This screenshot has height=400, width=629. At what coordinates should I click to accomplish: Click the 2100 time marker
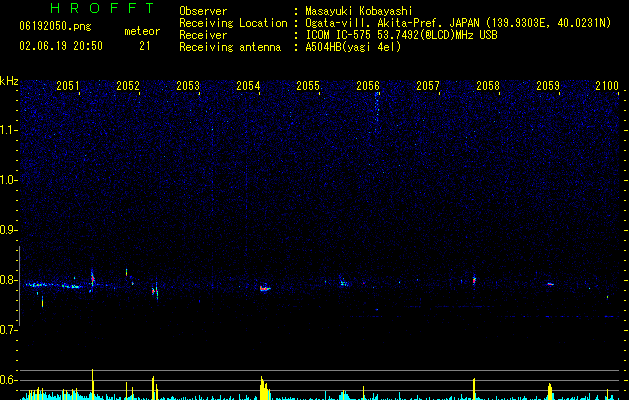(x=607, y=86)
